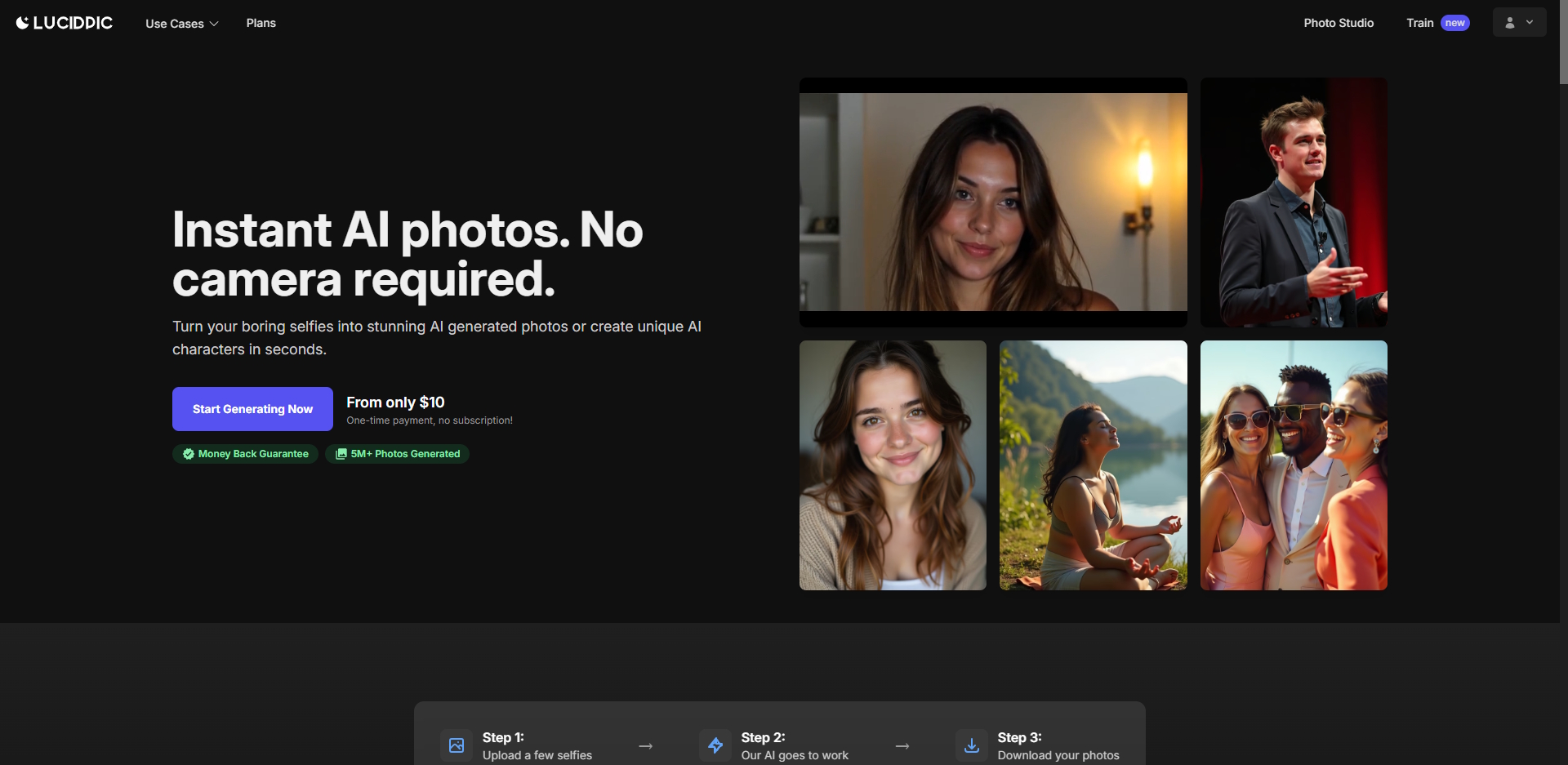Click the Luciddic logo icon
The image size is (1568, 765).
click(22, 22)
